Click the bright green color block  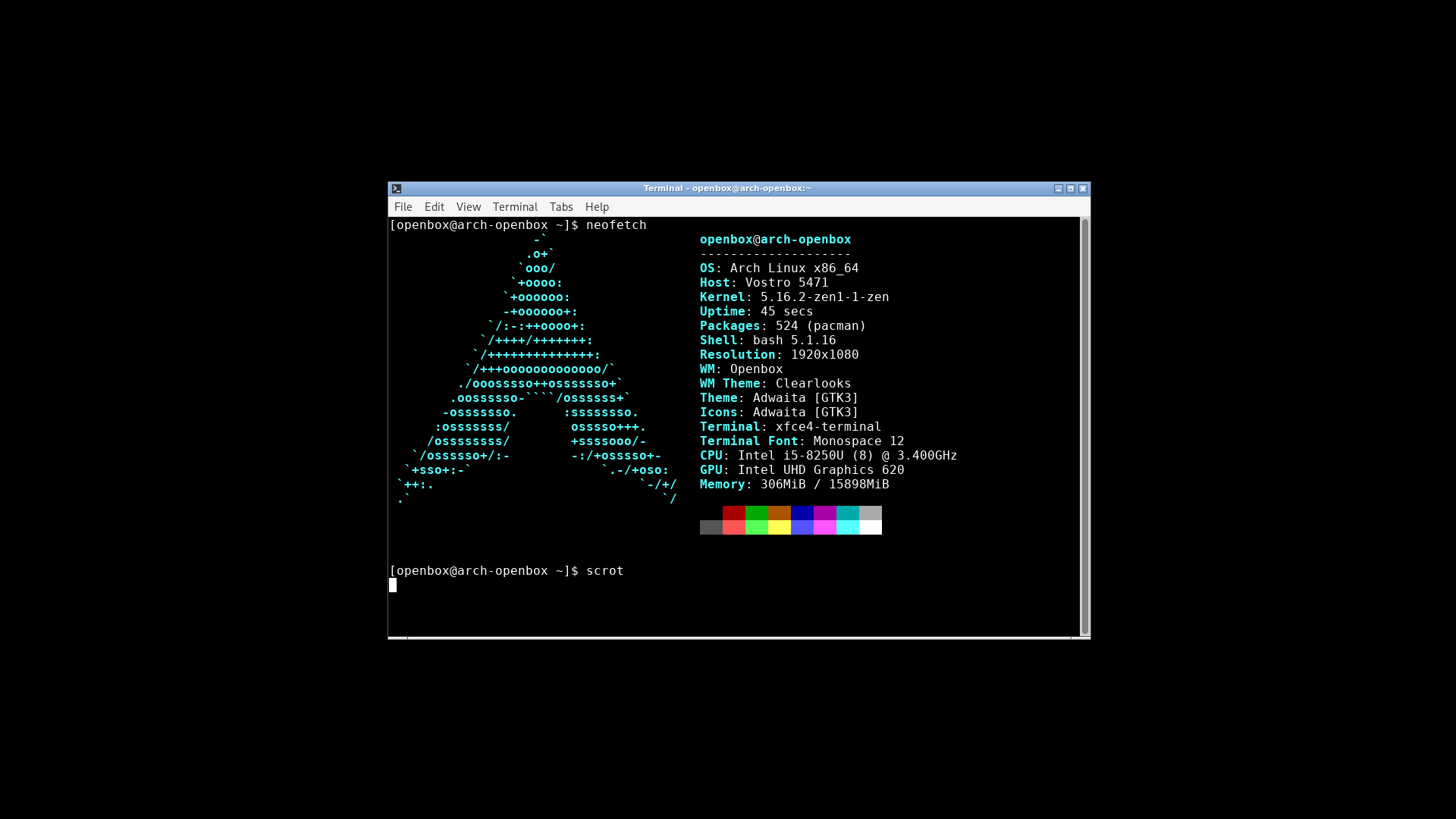coord(757,527)
